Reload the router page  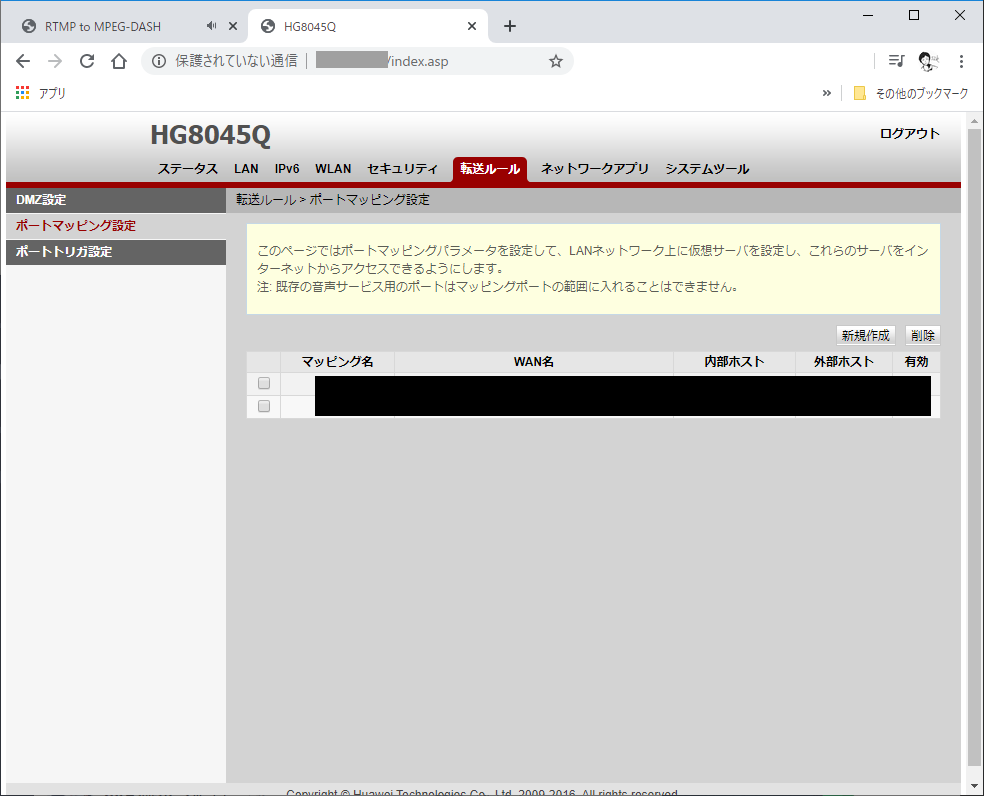pyautogui.click(x=87, y=61)
